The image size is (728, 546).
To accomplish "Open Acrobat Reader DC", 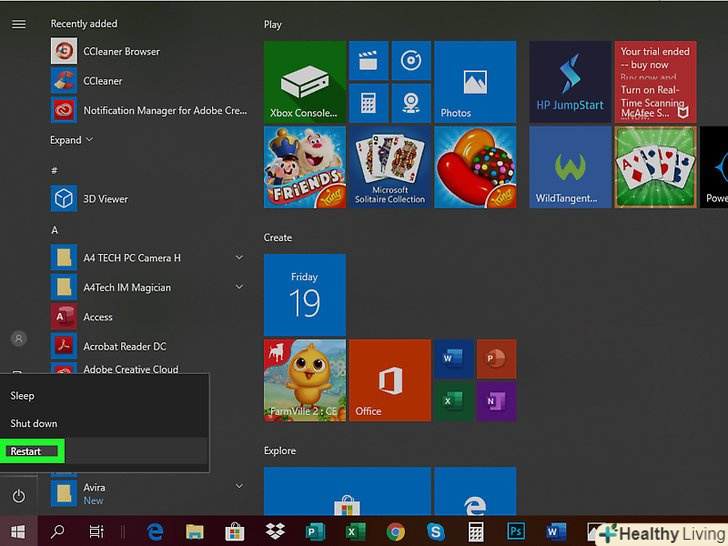I will click(x=124, y=347).
